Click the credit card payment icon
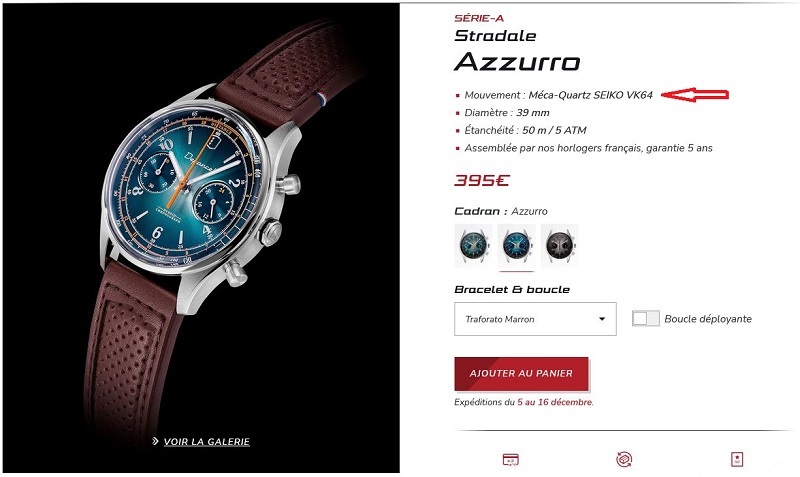800x477 pixels. (x=510, y=459)
